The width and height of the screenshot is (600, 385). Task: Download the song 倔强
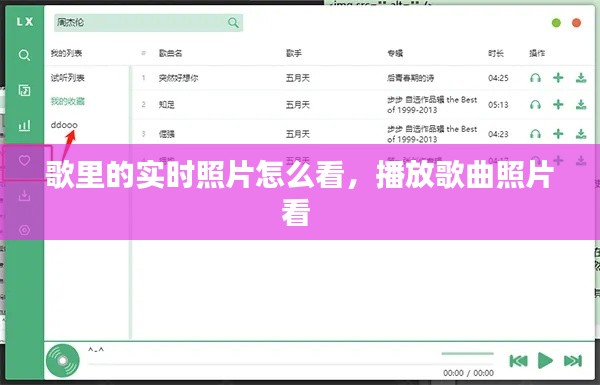click(581, 134)
